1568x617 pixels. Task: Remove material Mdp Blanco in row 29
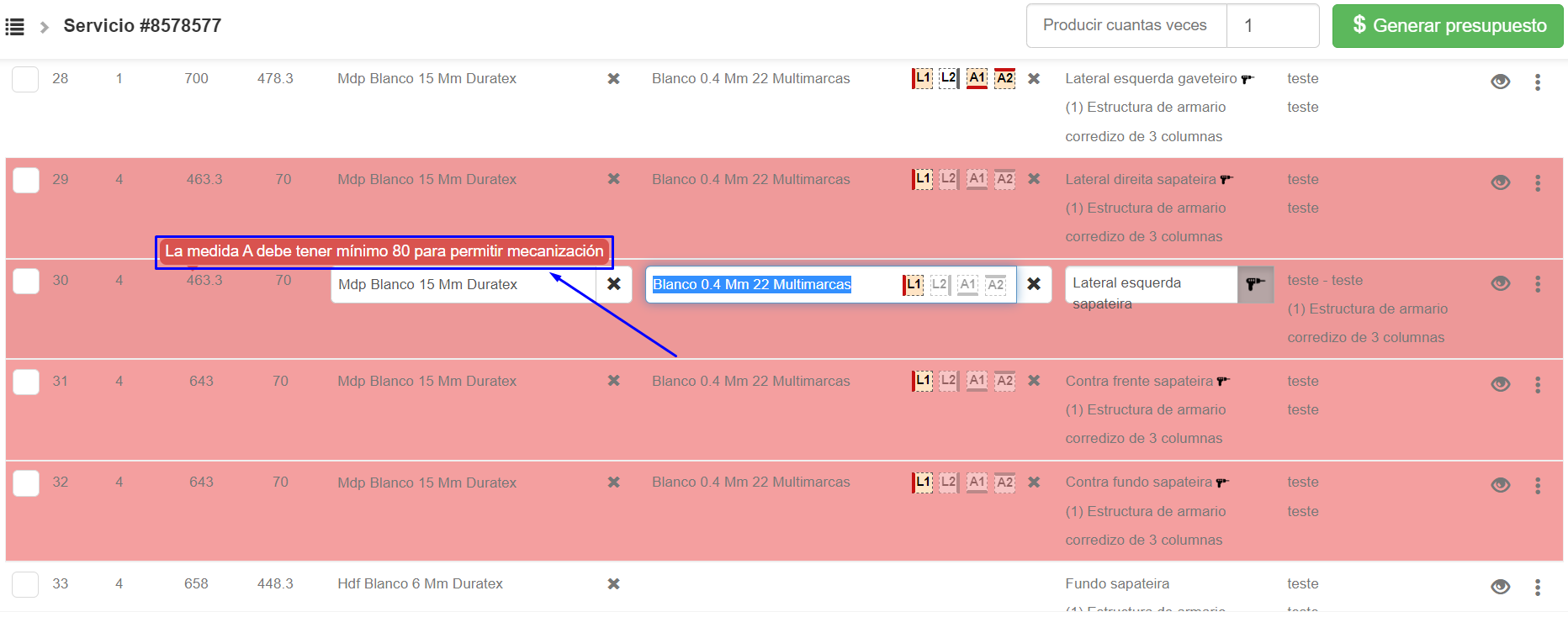click(x=614, y=180)
